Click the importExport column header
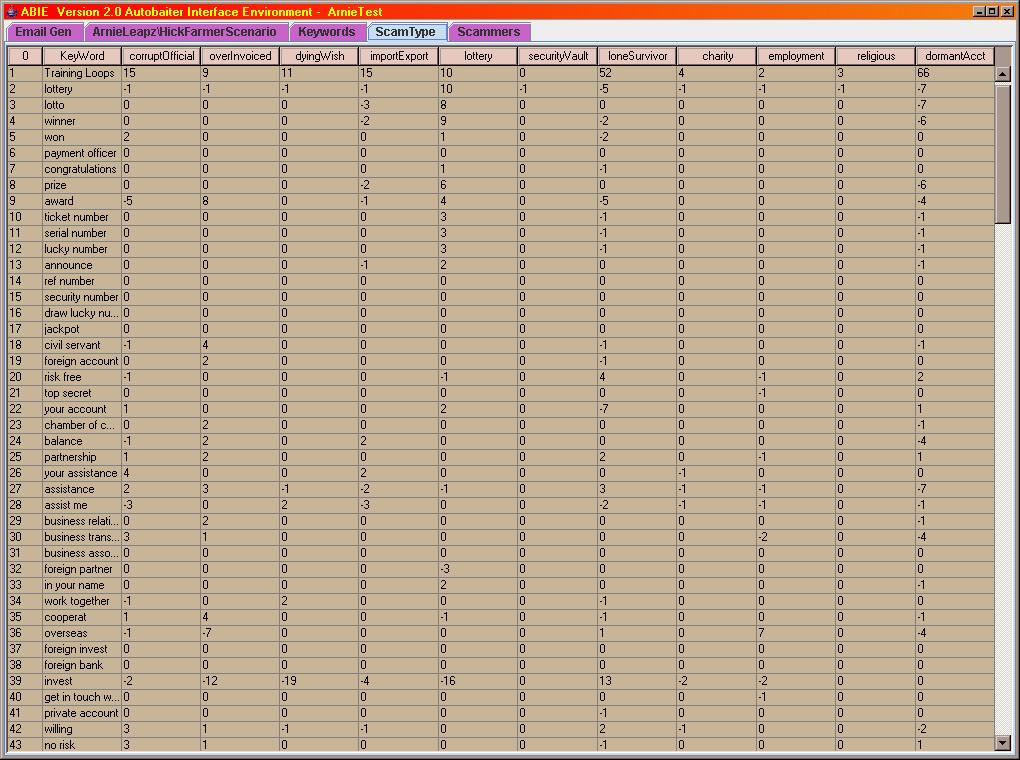This screenshot has height=760, width=1020. pos(399,56)
